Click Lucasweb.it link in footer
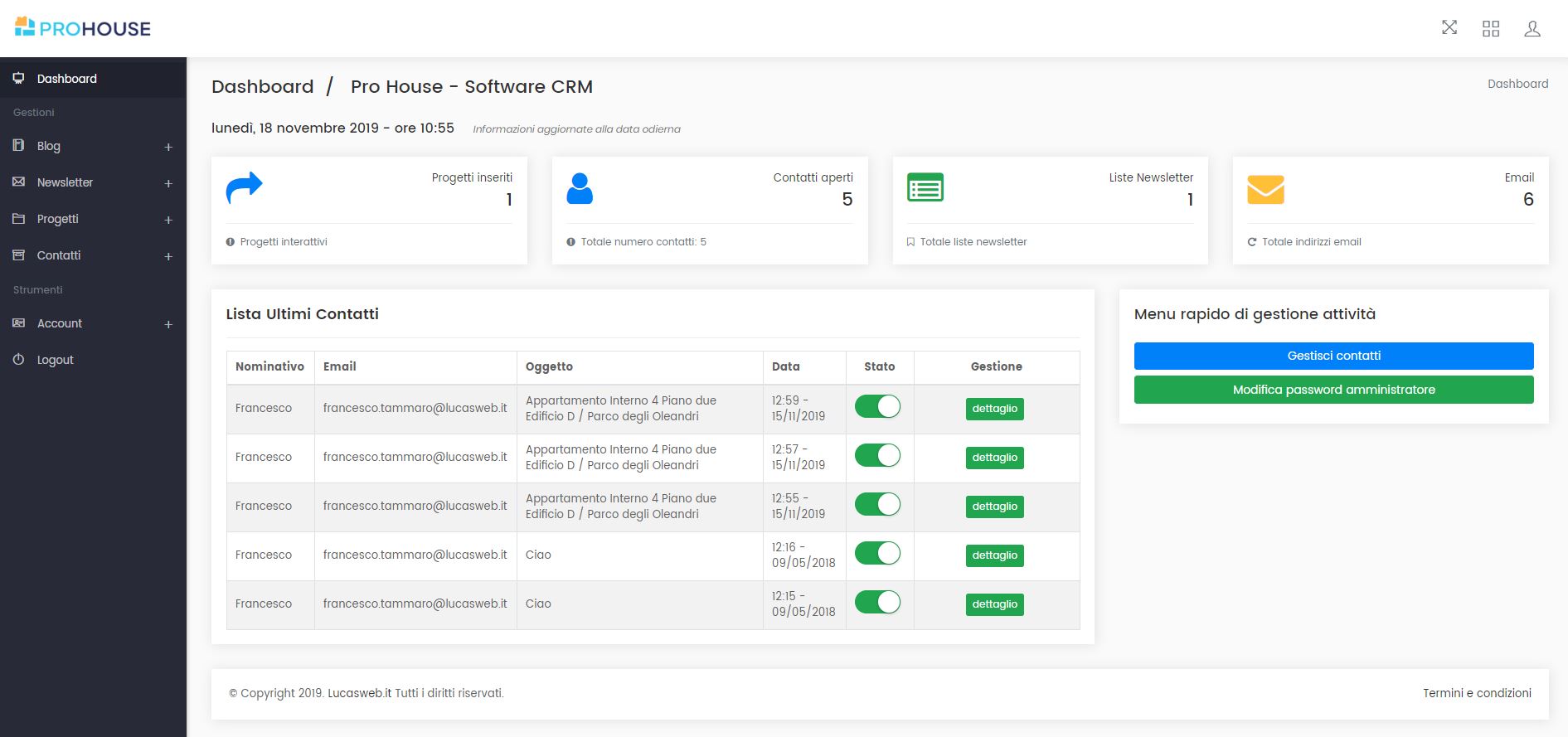1568x737 pixels. coord(359,693)
